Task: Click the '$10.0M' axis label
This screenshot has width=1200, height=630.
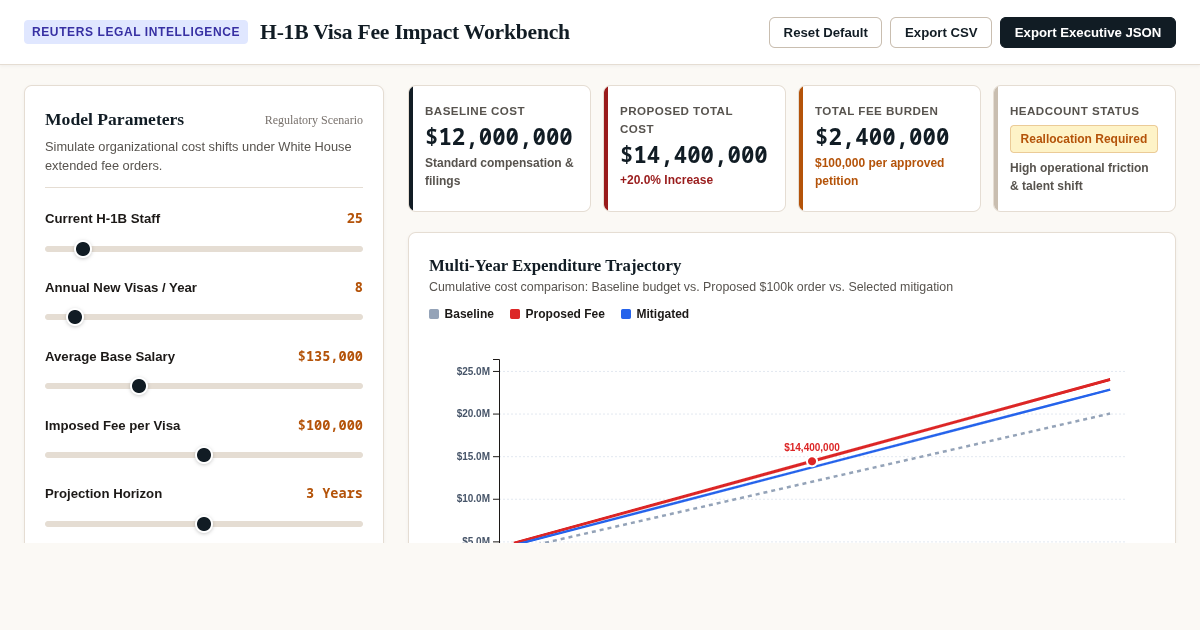Action: [474, 498]
